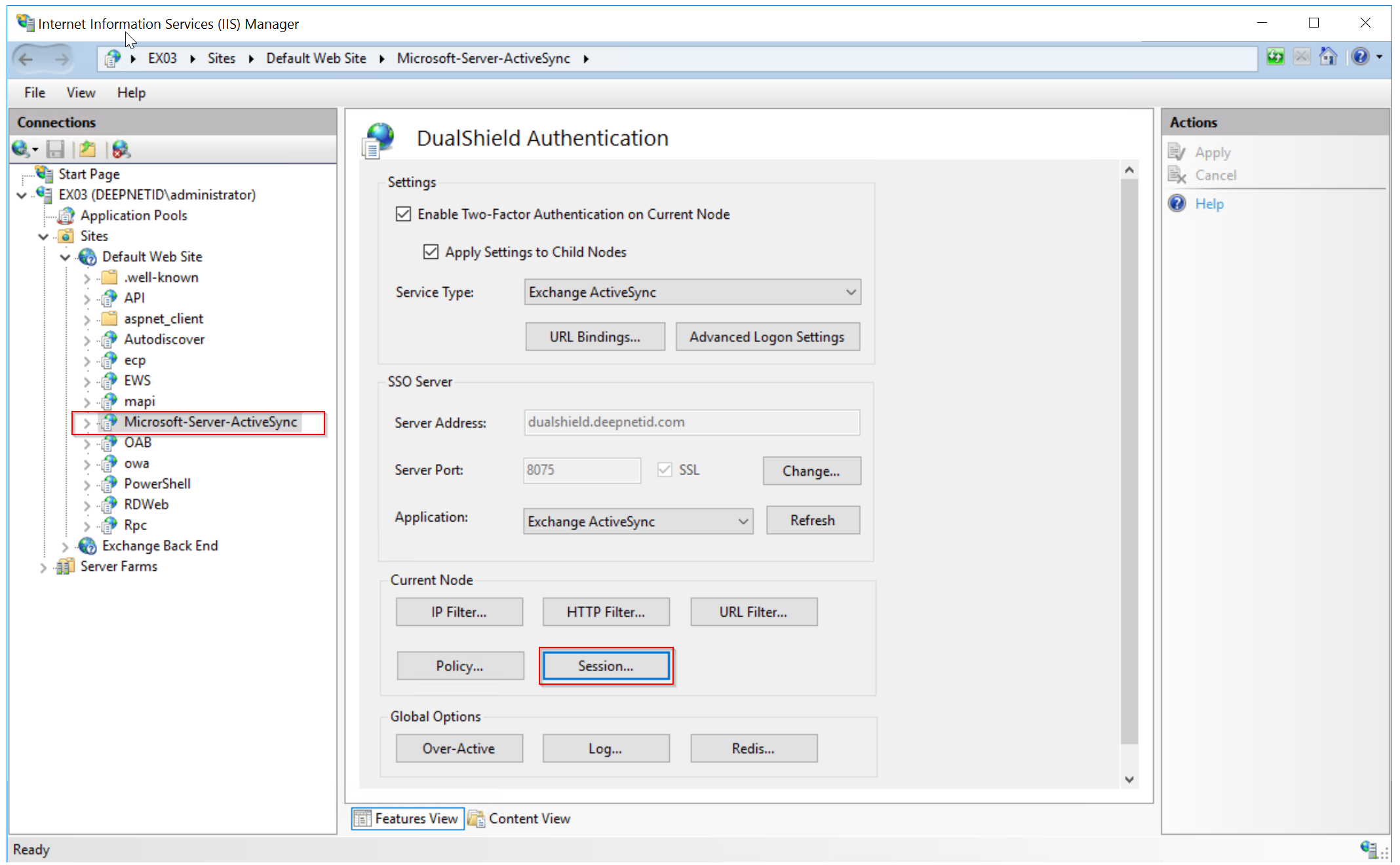Open the View menu
The height and width of the screenshot is (865, 1400).
pyautogui.click(x=81, y=93)
